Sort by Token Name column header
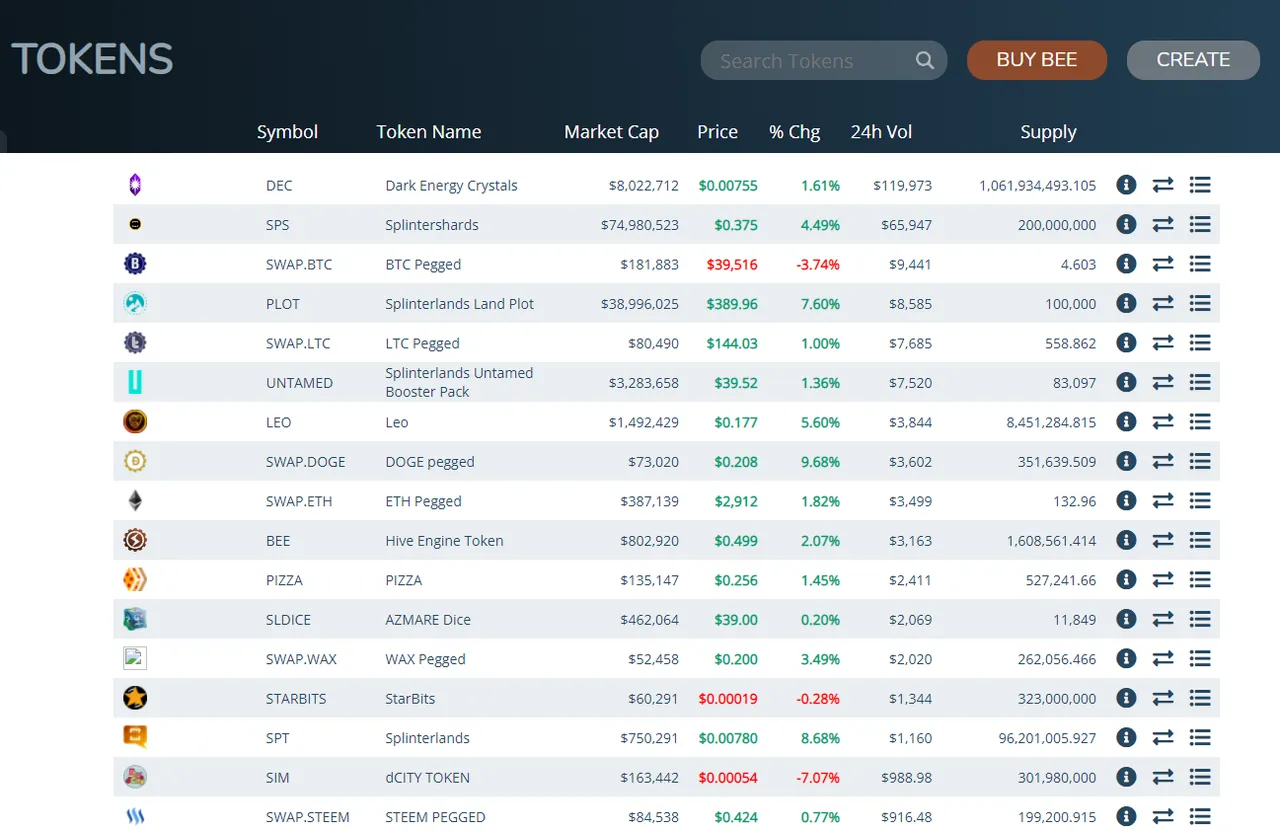 tap(429, 132)
